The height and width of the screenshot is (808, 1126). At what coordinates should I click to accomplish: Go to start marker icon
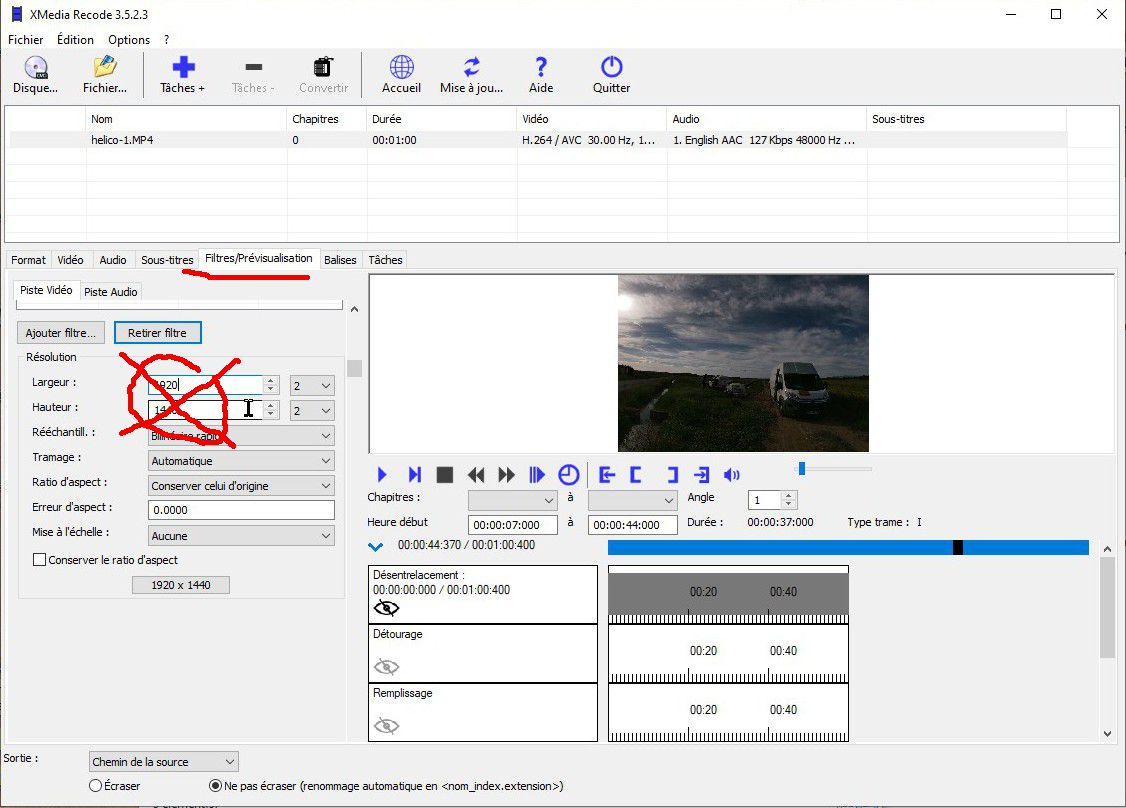[607, 475]
